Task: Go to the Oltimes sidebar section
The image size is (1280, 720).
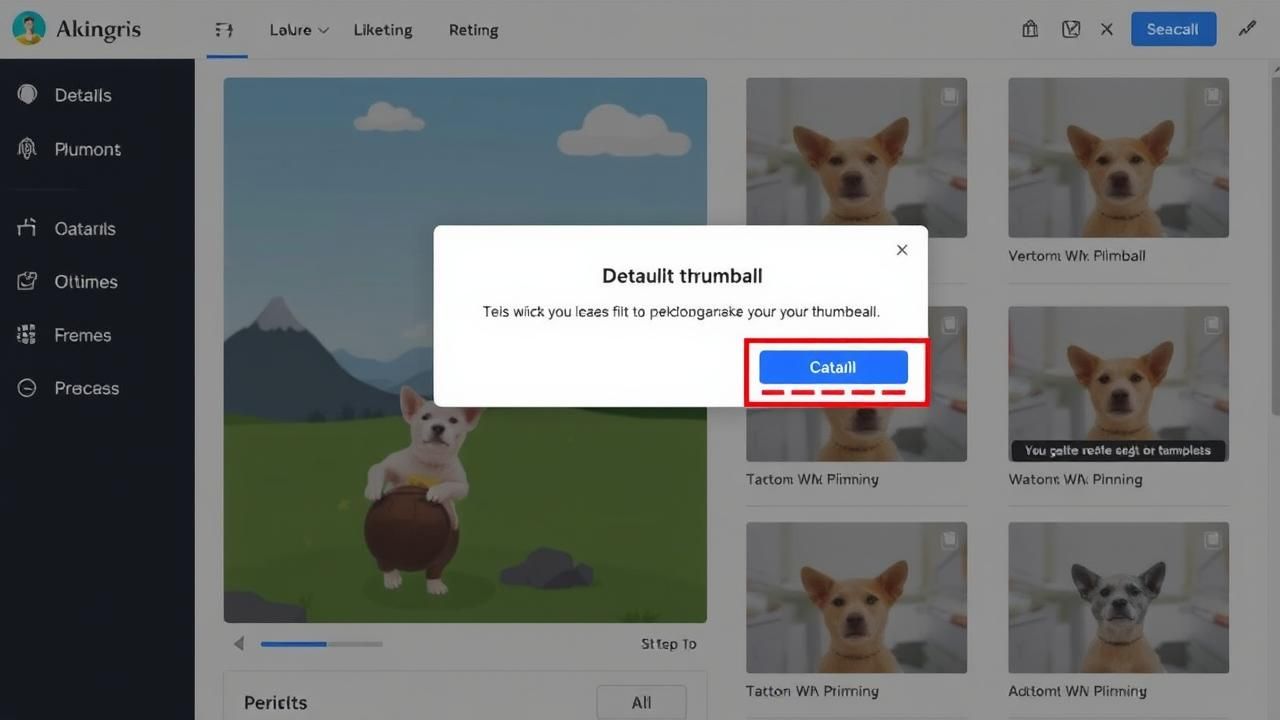Action: [85, 282]
